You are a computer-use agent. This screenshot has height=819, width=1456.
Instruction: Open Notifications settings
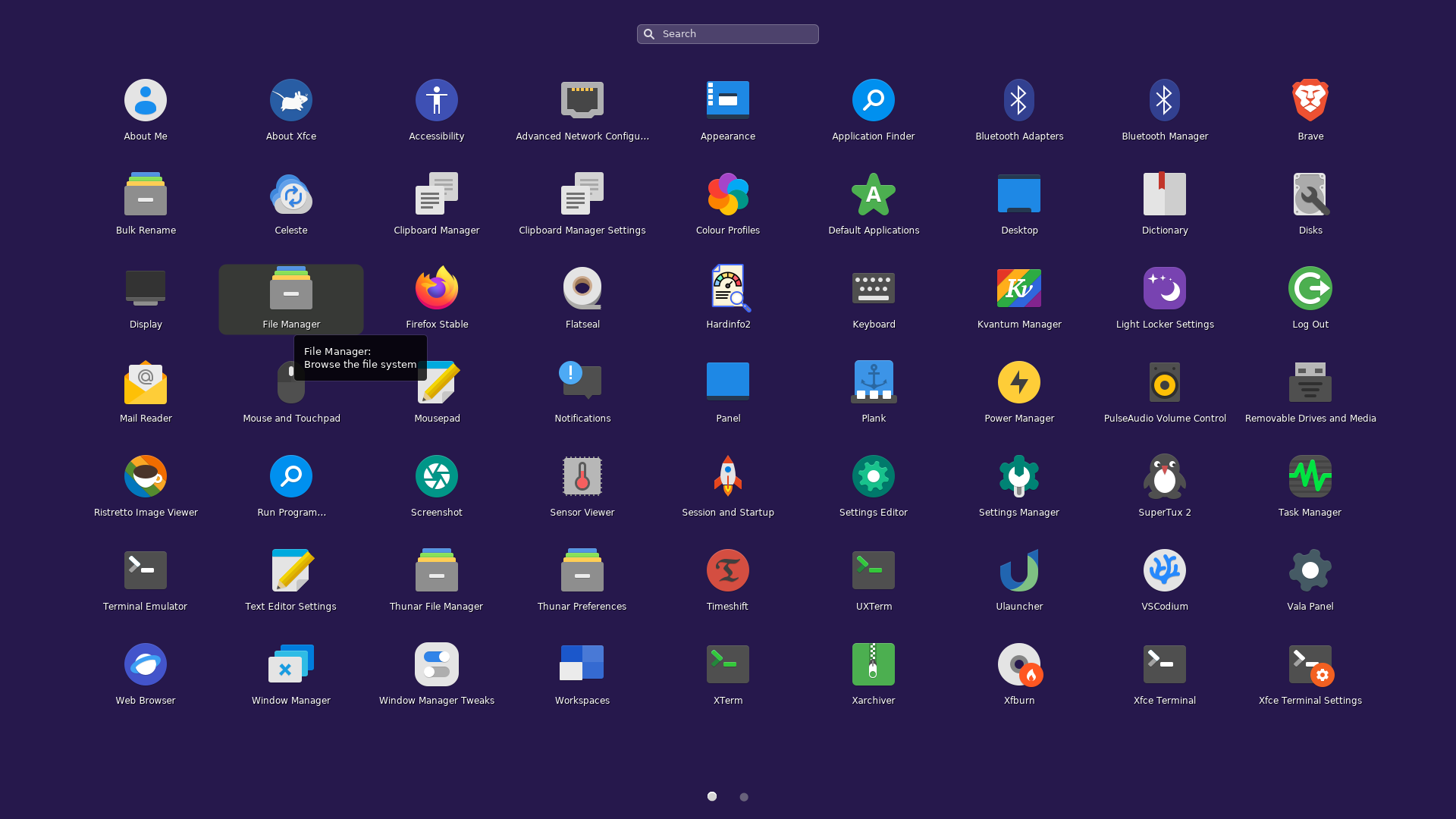(582, 393)
